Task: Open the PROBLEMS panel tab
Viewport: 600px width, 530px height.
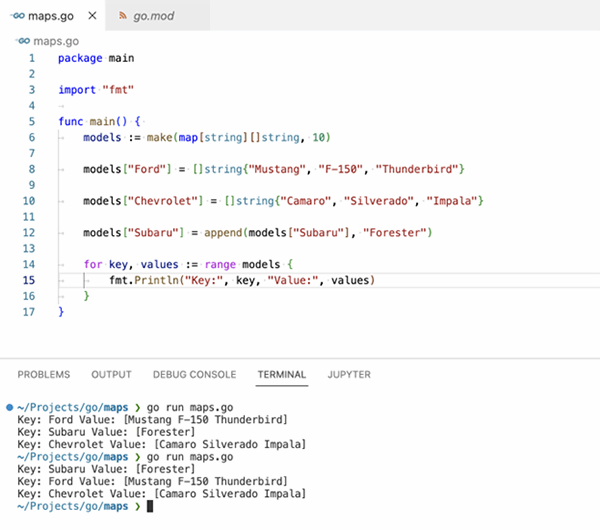Action: pos(44,375)
